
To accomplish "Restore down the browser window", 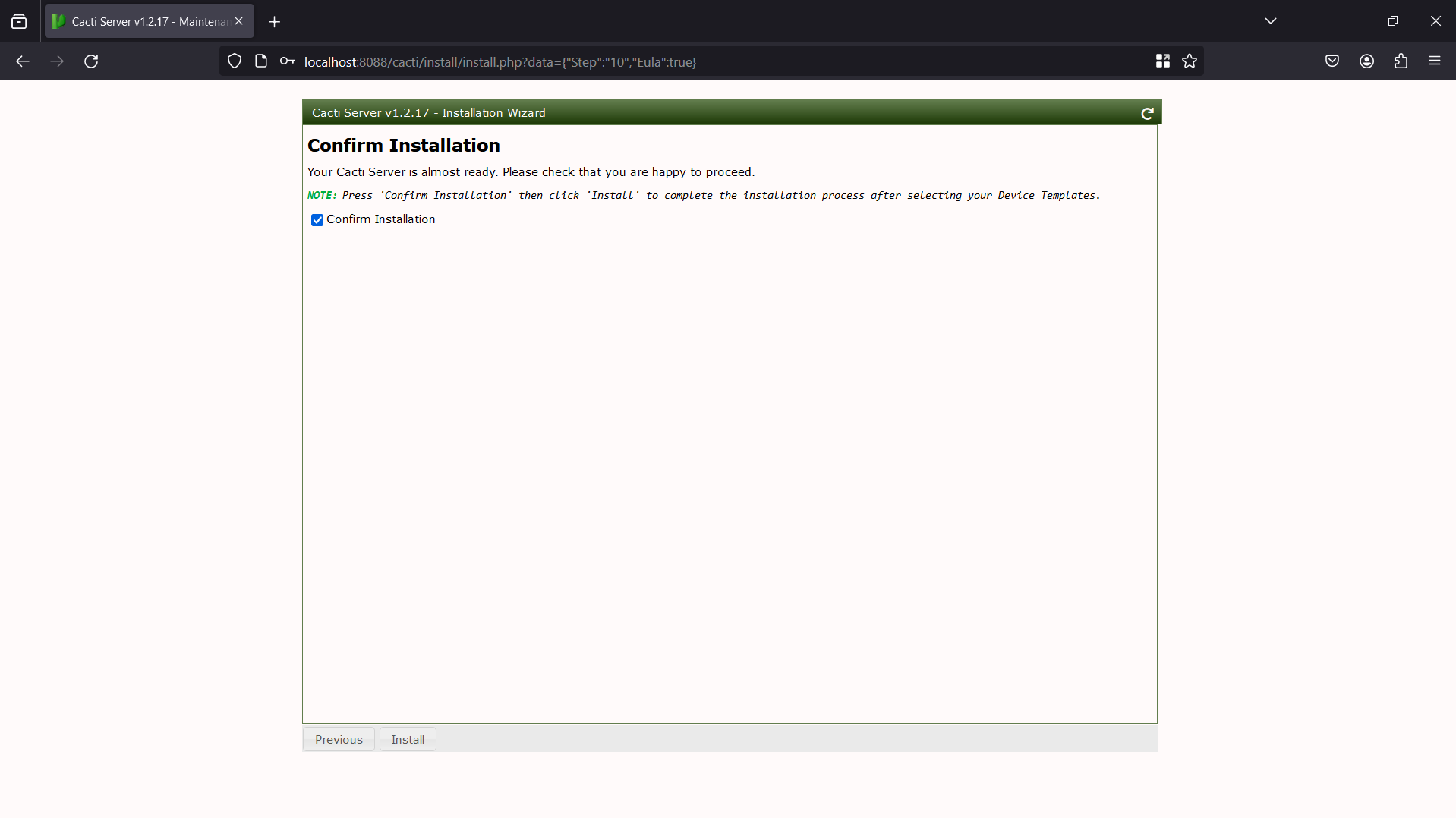I will point(1392,21).
